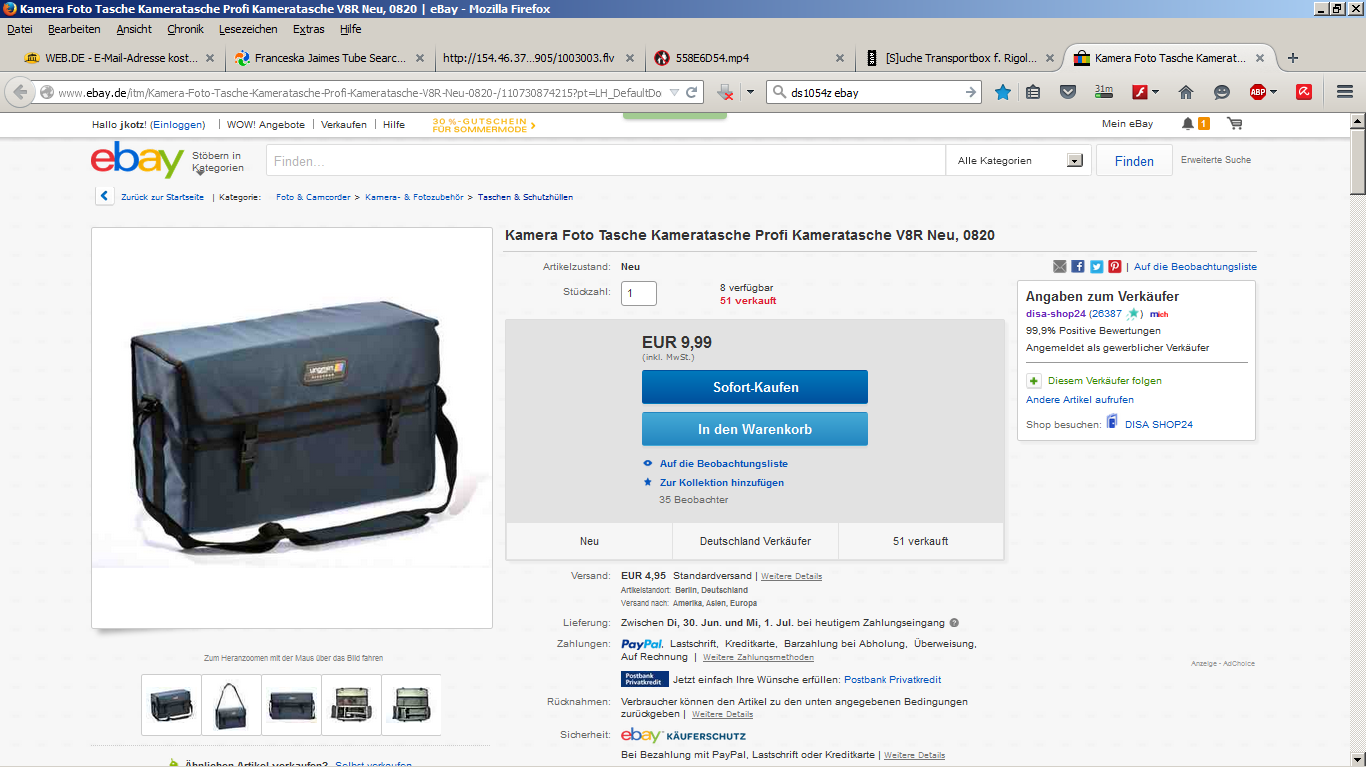The height and width of the screenshot is (768, 1366).
Task: Focus the eBay Finden search field
Action: pos(605,161)
